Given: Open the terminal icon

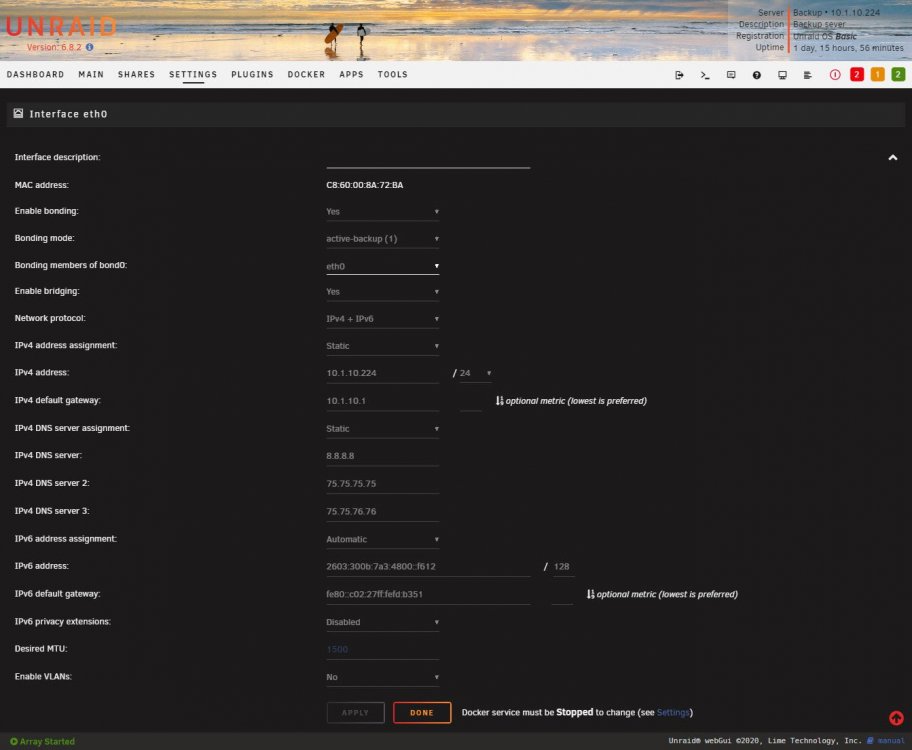Looking at the screenshot, I should pyautogui.click(x=705, y=75).
